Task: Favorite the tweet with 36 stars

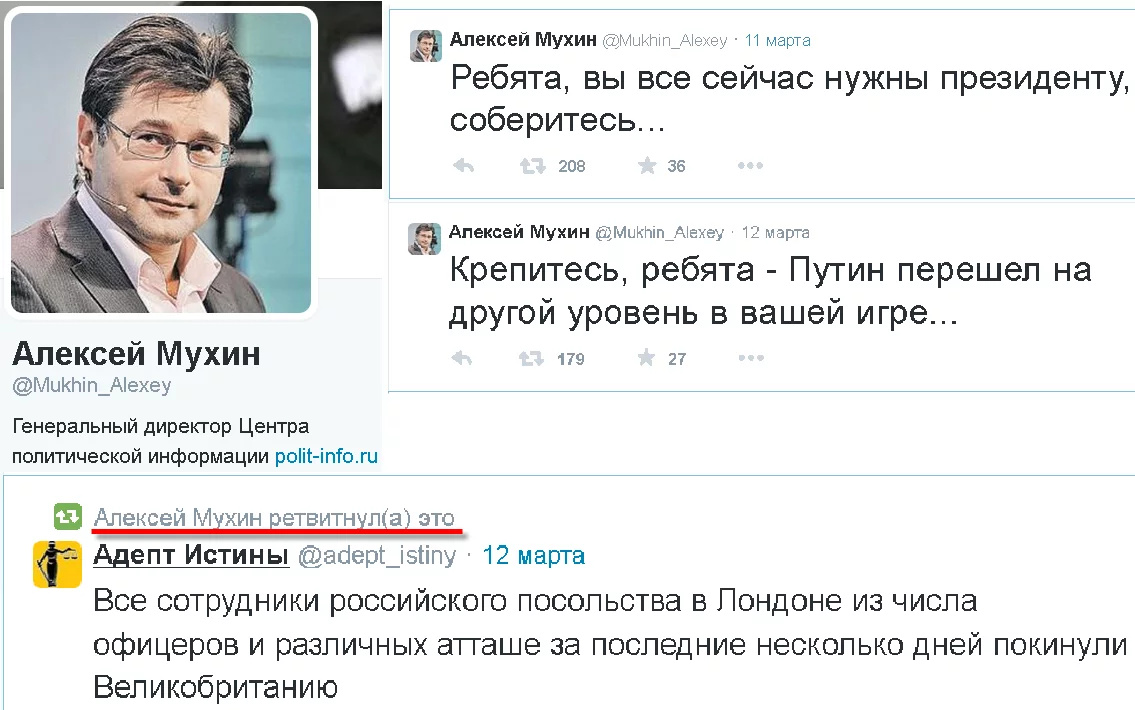Action: click(x=646, y=166)
